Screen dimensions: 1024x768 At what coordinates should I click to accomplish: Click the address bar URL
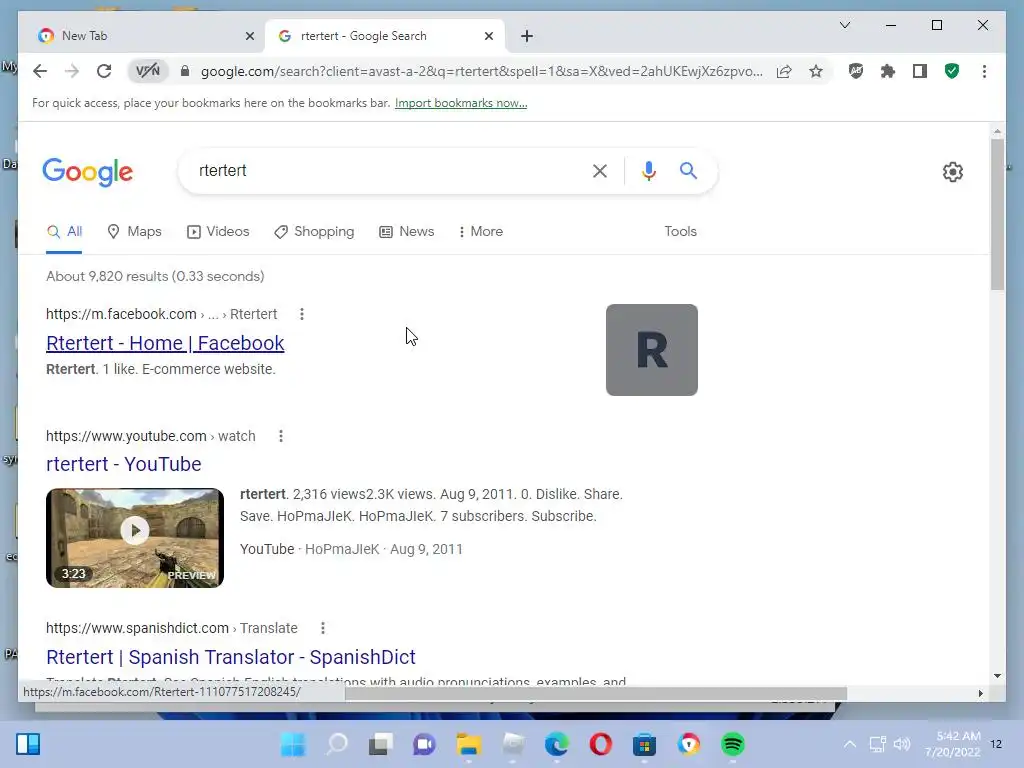click(x=482, y=71)
